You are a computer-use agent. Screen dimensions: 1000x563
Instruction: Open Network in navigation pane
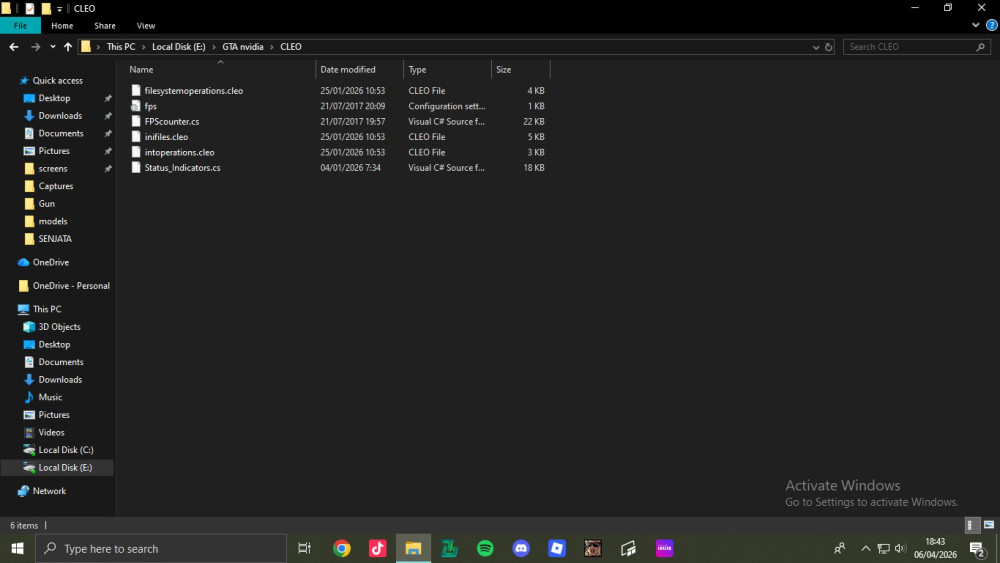[49, 491]
